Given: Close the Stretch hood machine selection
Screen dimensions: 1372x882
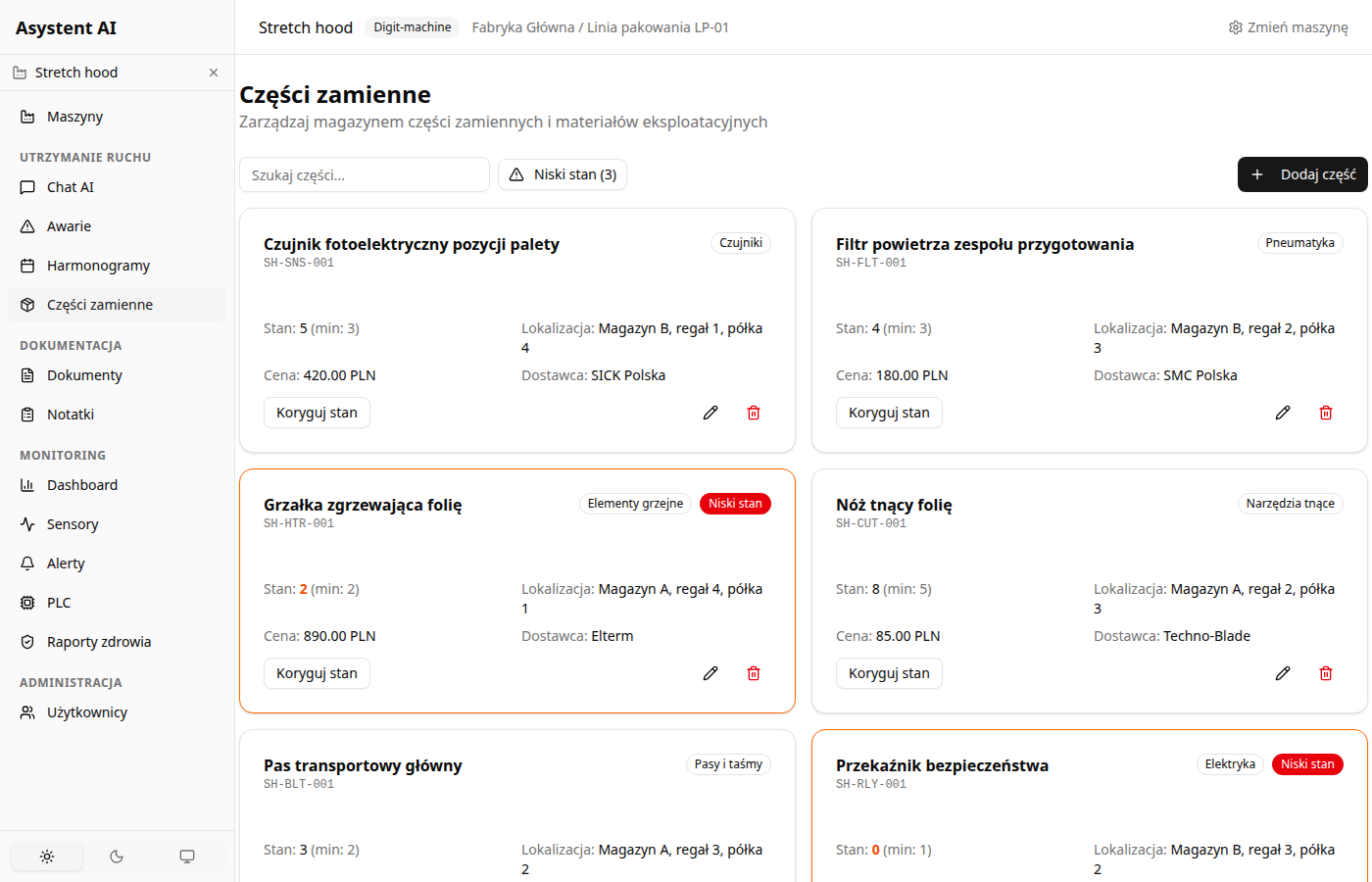Looking at the screenshot, I should click(x=214, y=73).
